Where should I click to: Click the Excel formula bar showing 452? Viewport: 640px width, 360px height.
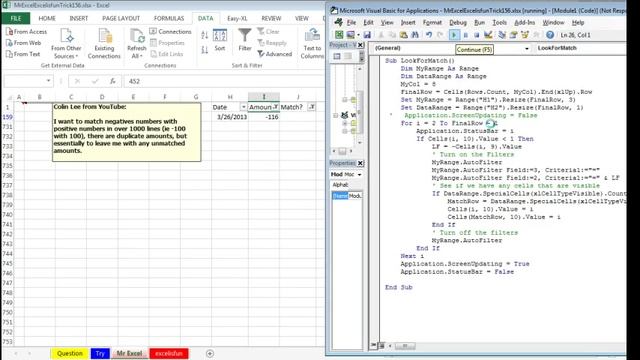coord(224,81)
